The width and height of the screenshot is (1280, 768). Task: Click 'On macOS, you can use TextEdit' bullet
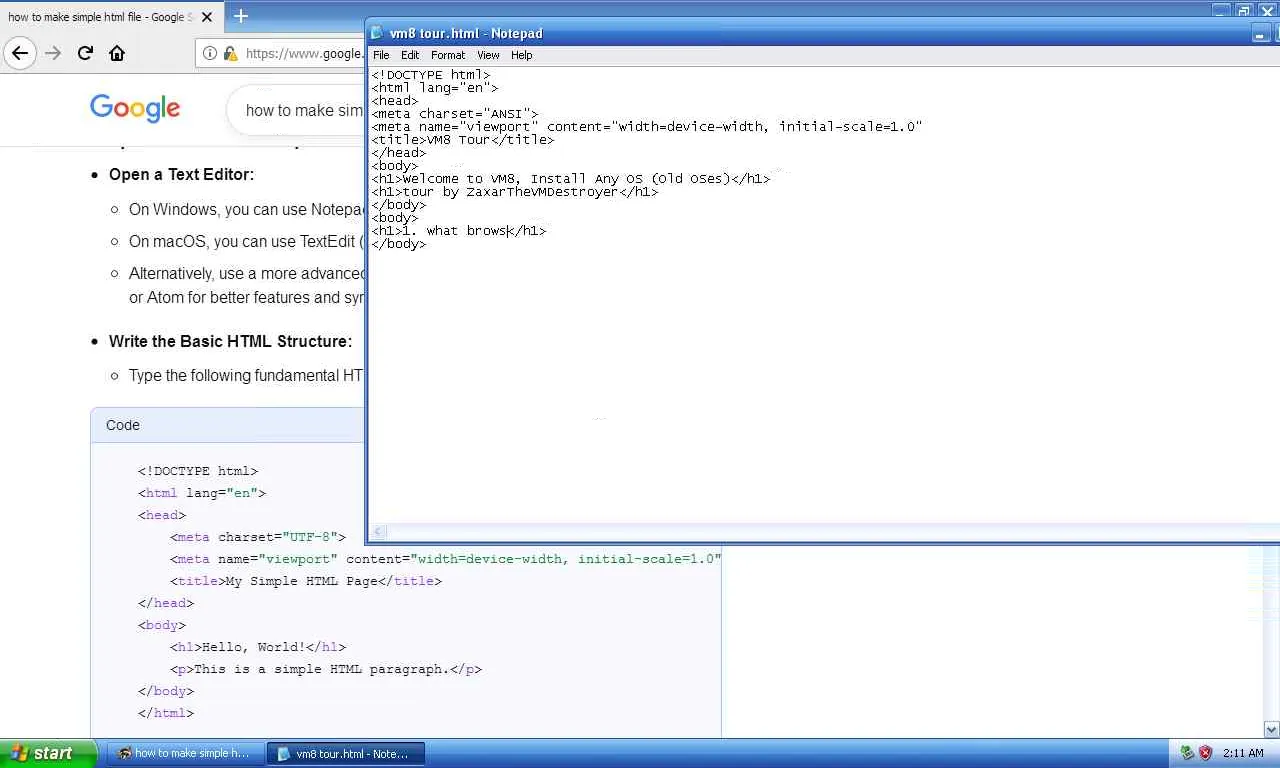pos(246,241)
